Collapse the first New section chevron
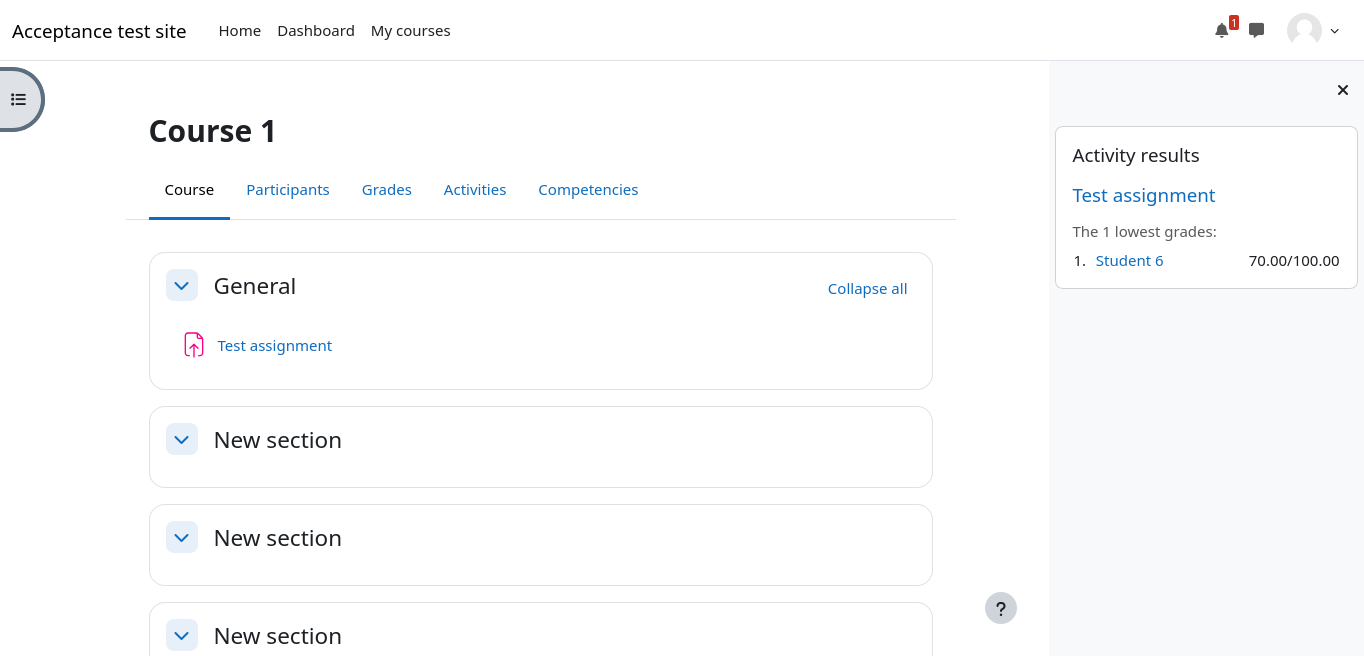The width and height of the screenshot is (1364, 656). (x=181, y=440)
